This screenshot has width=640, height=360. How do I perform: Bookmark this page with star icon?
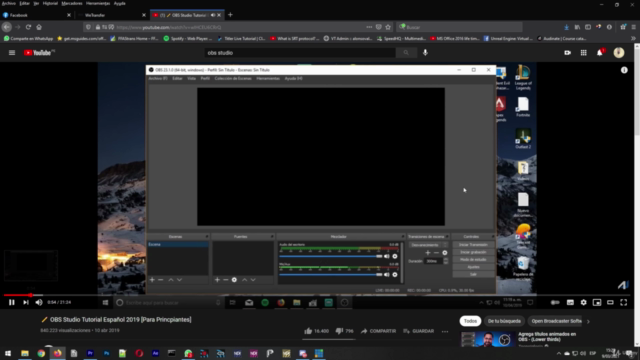coord(388,27)
